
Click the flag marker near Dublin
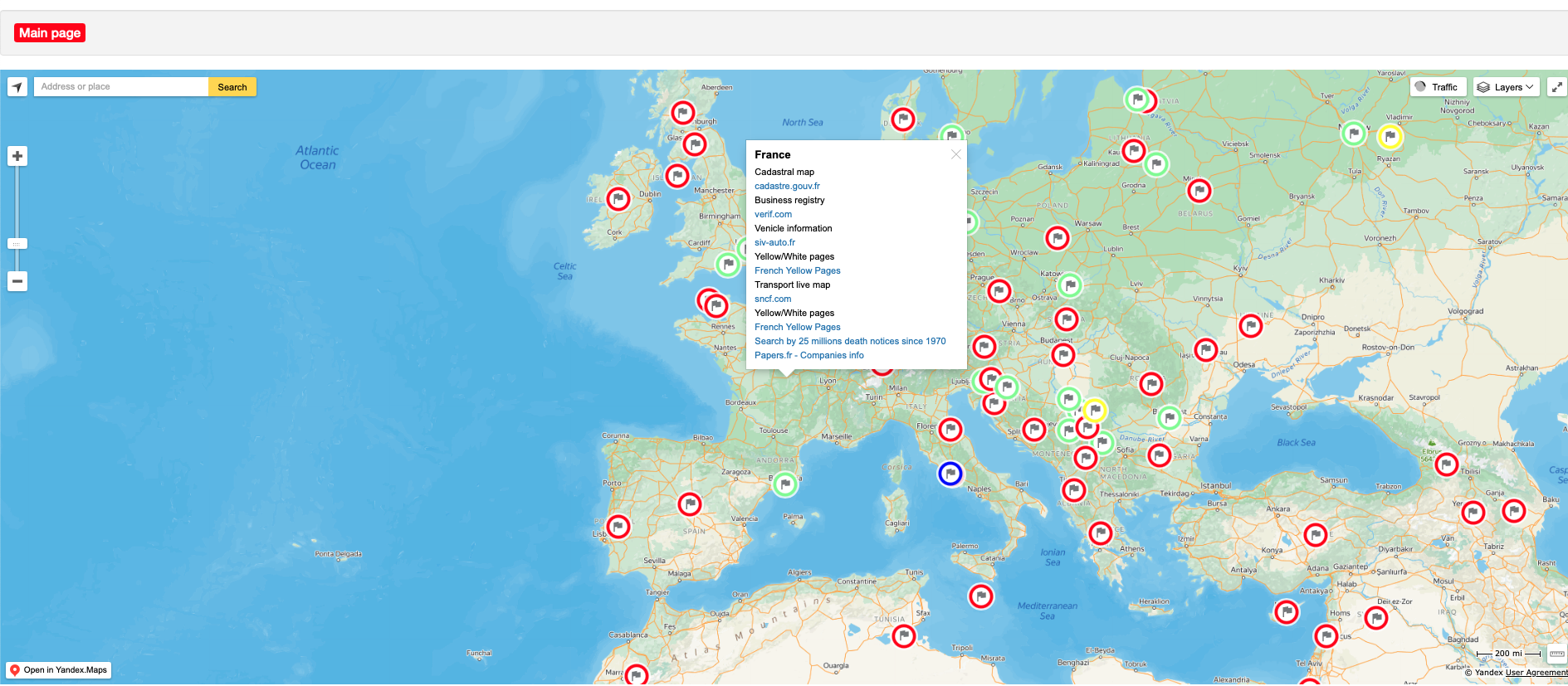pos(618,199)
